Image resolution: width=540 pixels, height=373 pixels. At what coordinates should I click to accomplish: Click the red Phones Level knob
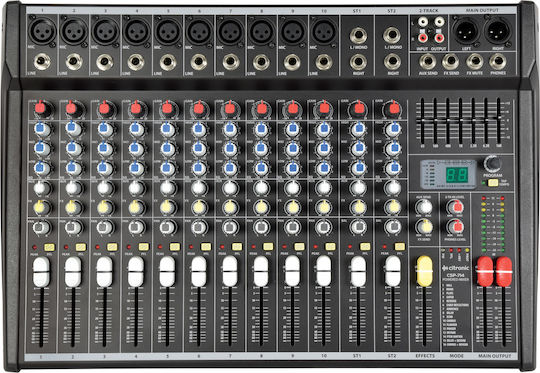[455, 227]
